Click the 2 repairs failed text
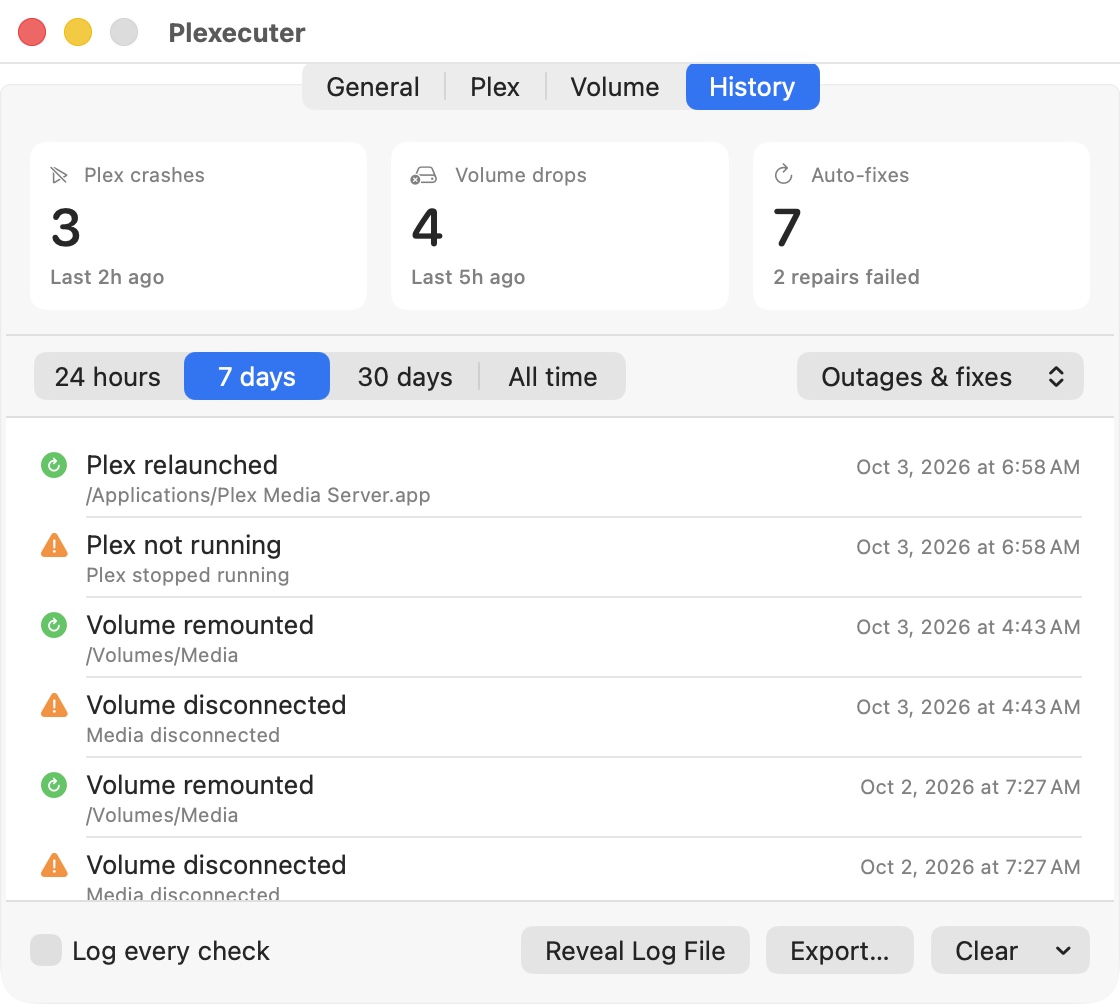Viewport: 1120px width, 1004px height. (846, 277)
